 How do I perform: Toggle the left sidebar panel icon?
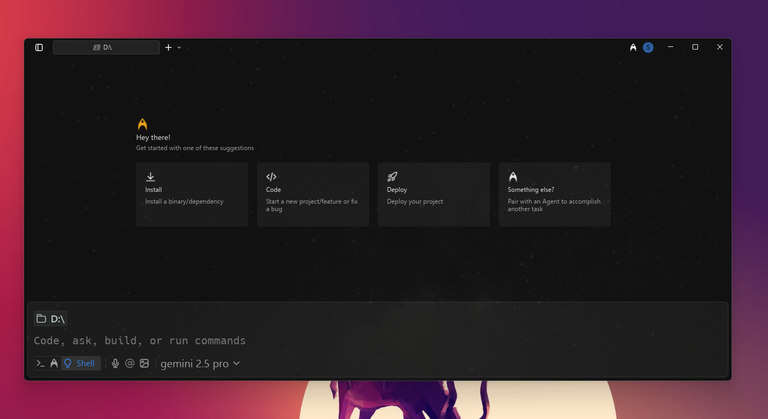(39, 48)
